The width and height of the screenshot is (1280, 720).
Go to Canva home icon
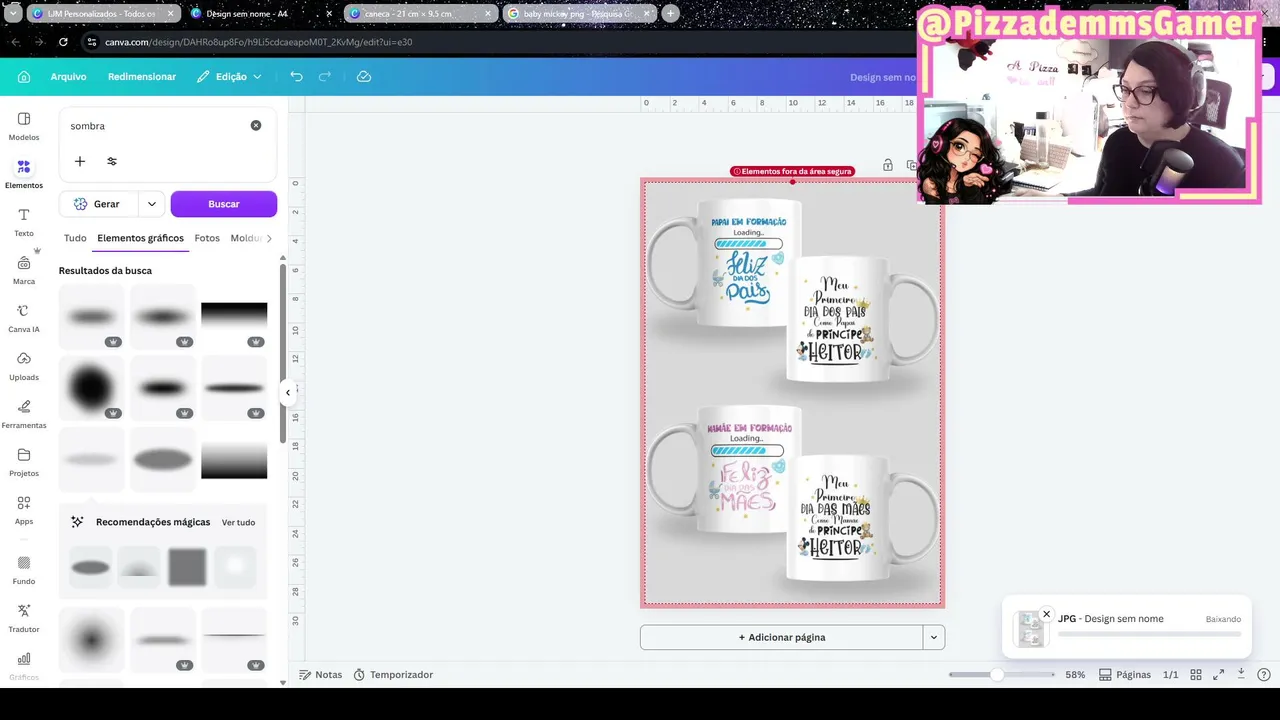(x=24, y=77)
